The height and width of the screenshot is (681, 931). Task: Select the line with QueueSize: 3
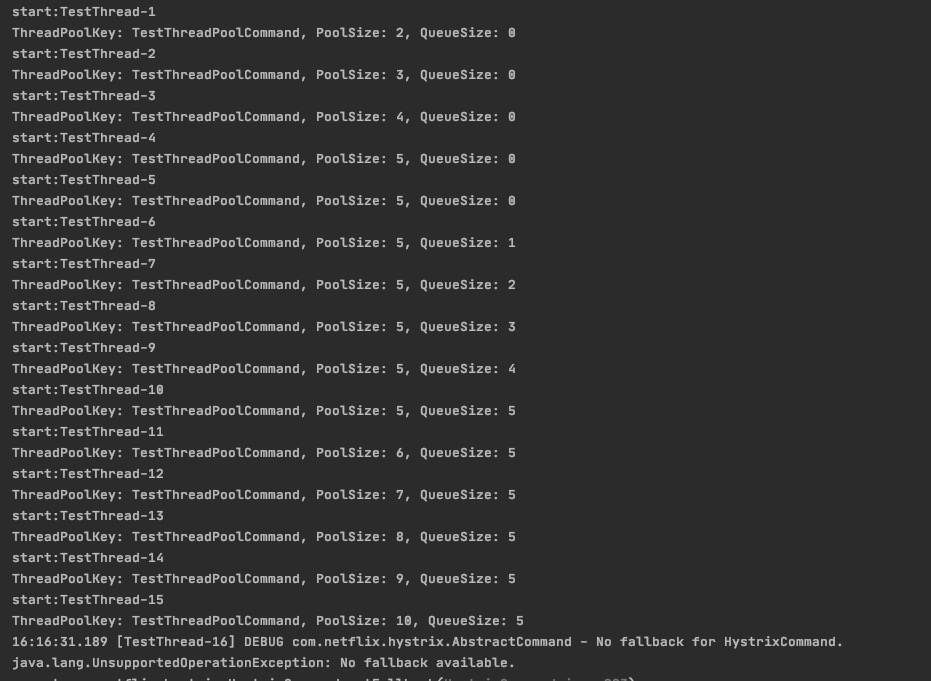pyautogui.click(x=263, y=327)
